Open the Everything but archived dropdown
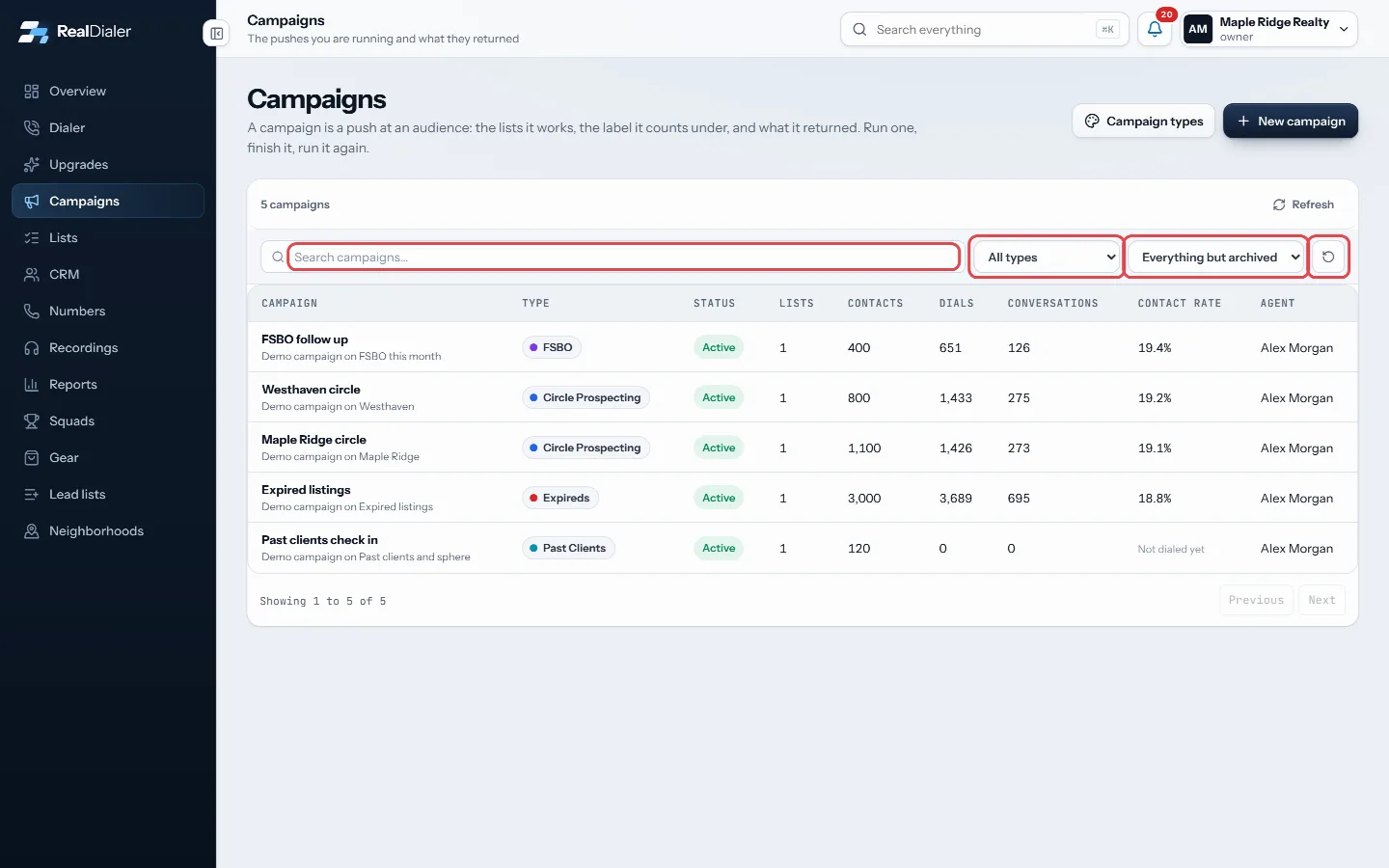Image resolution: width=1389 pixels, height=868 pixels. [x=1217, y=258]
